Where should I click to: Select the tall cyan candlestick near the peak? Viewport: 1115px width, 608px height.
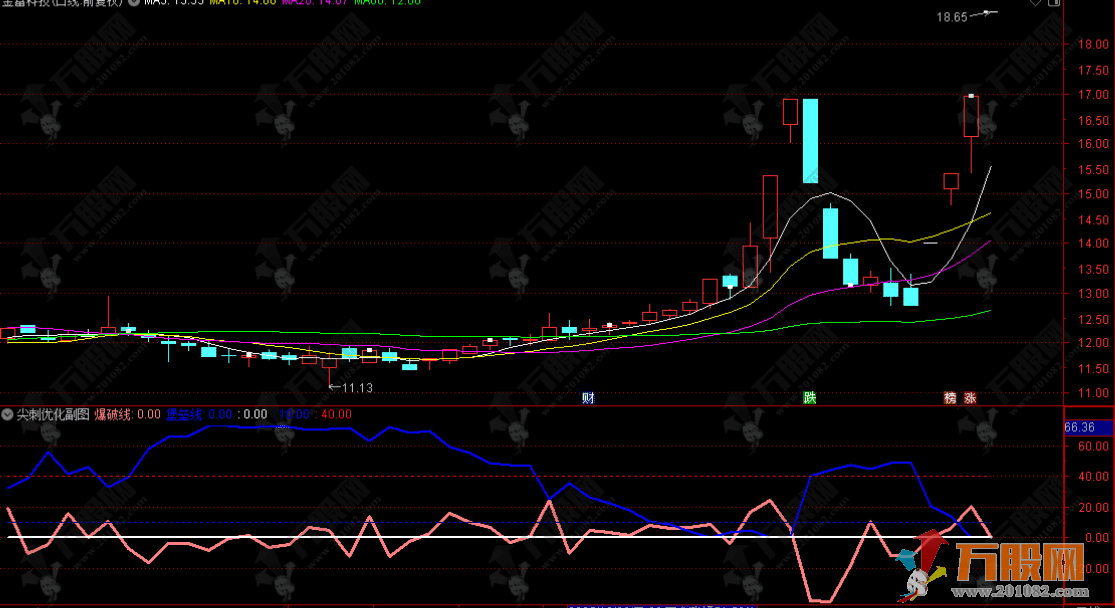[x=810, y=140]
